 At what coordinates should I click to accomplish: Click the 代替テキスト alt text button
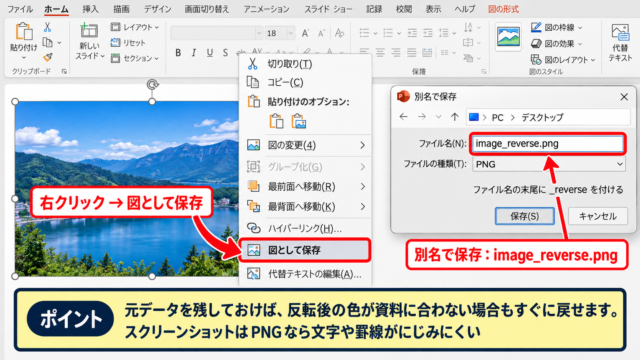[620, 43]
